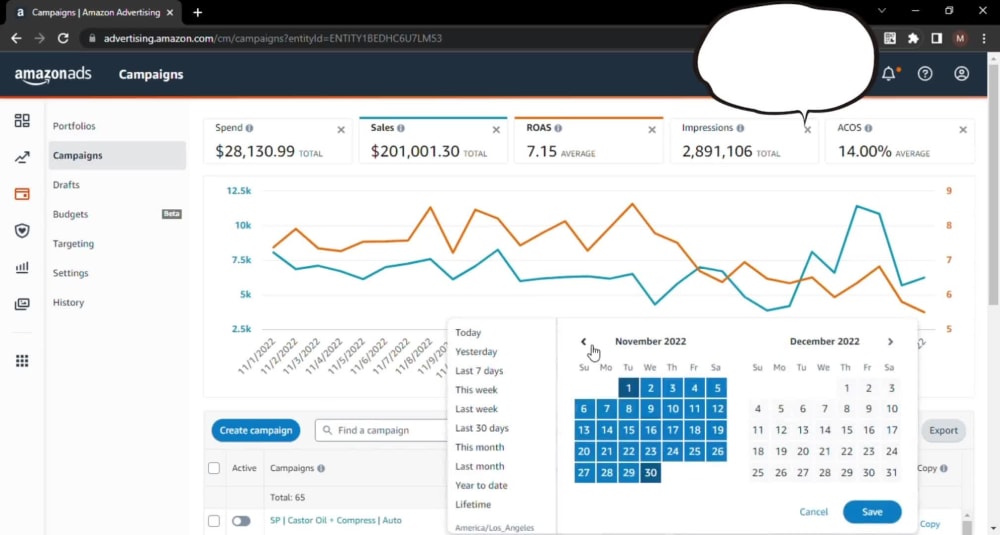Choose the Year to date preset

[481, 486]
